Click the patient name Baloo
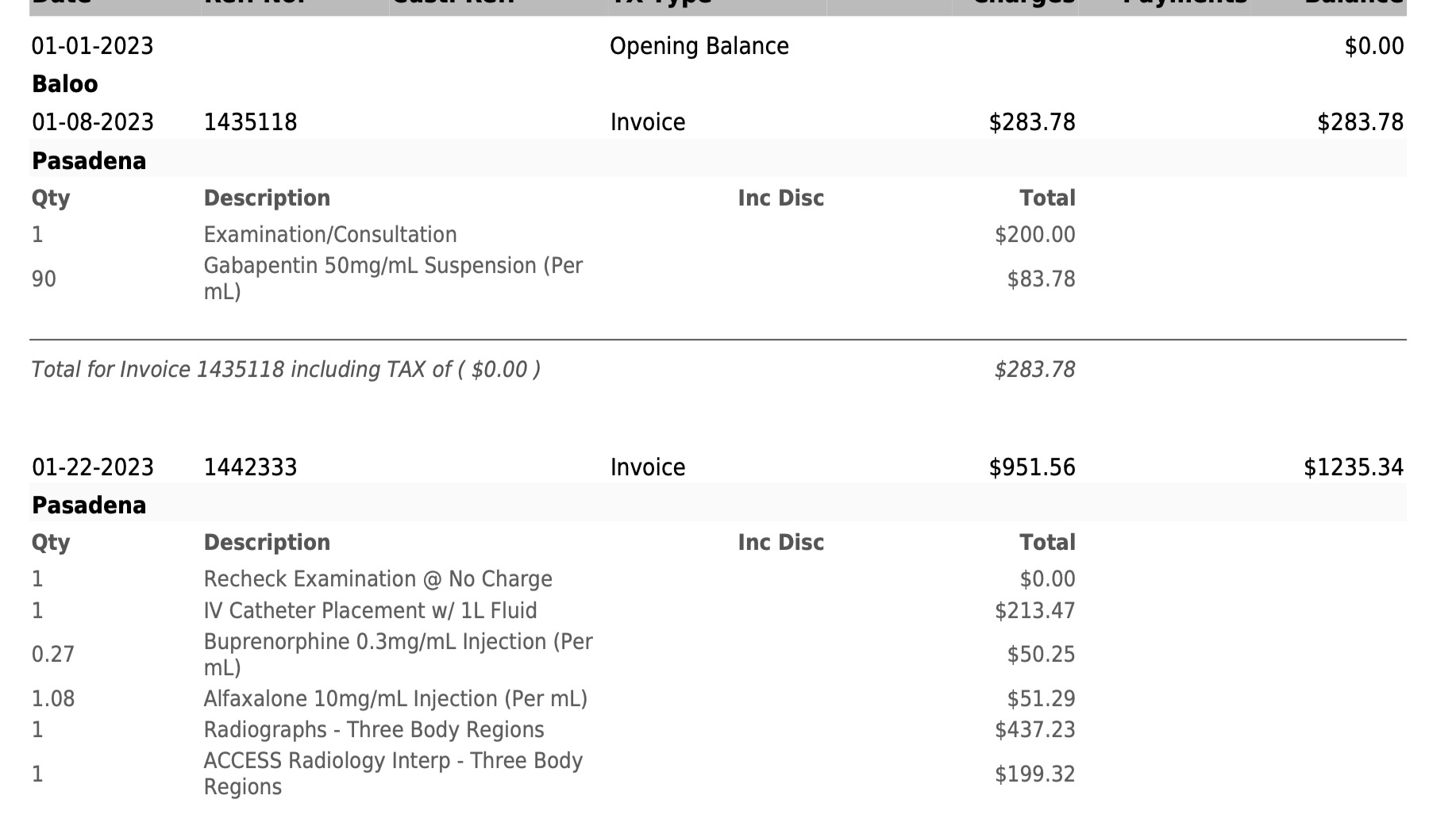Screen dimensions: 1456x822 (65, 84)
